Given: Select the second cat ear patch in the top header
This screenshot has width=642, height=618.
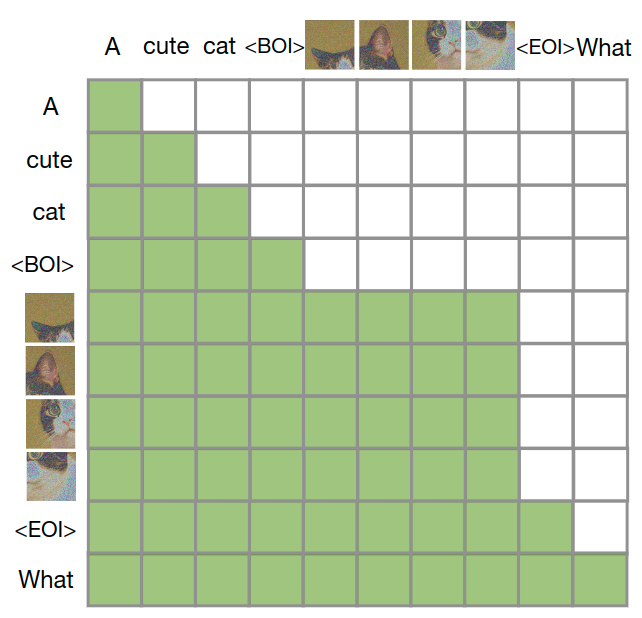Looking at the screenshot, I should coord(384,45).
